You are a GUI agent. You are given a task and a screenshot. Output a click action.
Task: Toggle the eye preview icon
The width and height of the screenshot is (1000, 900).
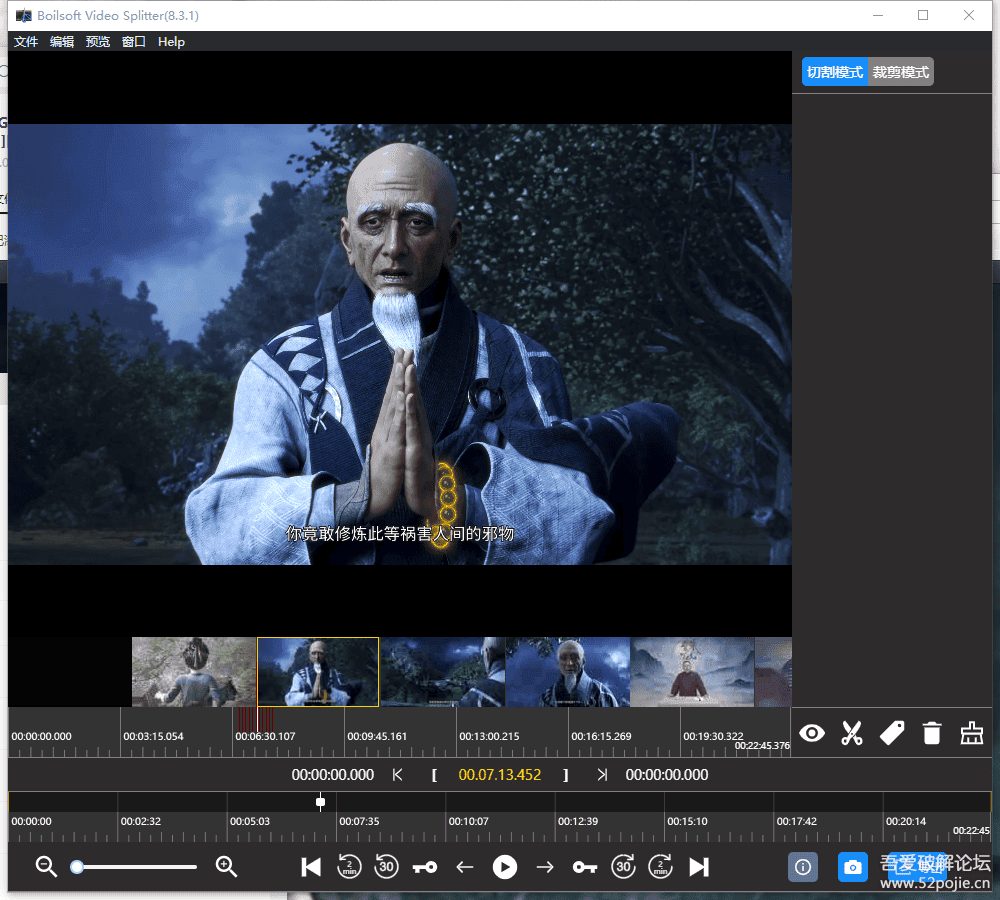[x=812, y=733]
